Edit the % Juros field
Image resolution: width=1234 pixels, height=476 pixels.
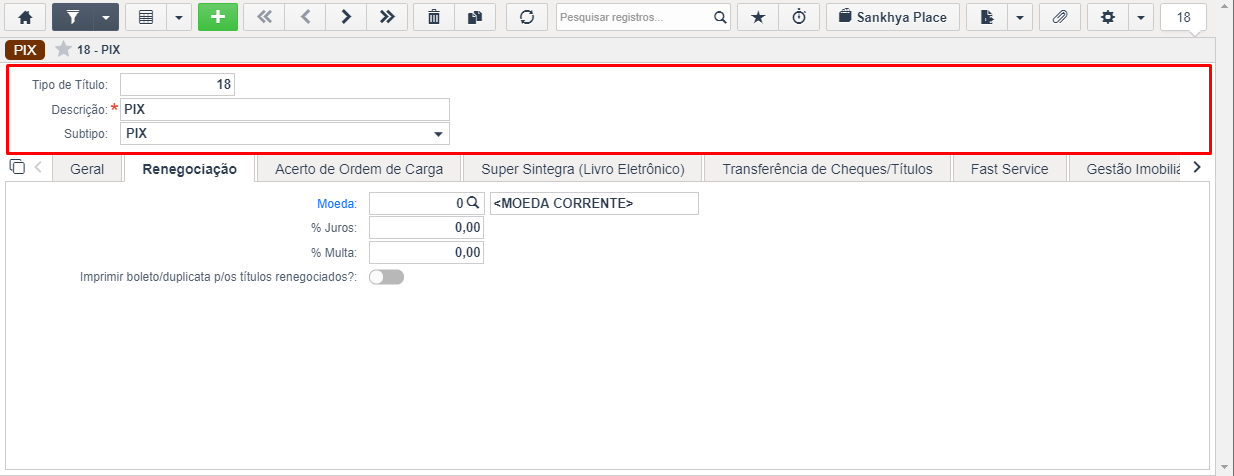pyautogui.click(x=427, y=228)
